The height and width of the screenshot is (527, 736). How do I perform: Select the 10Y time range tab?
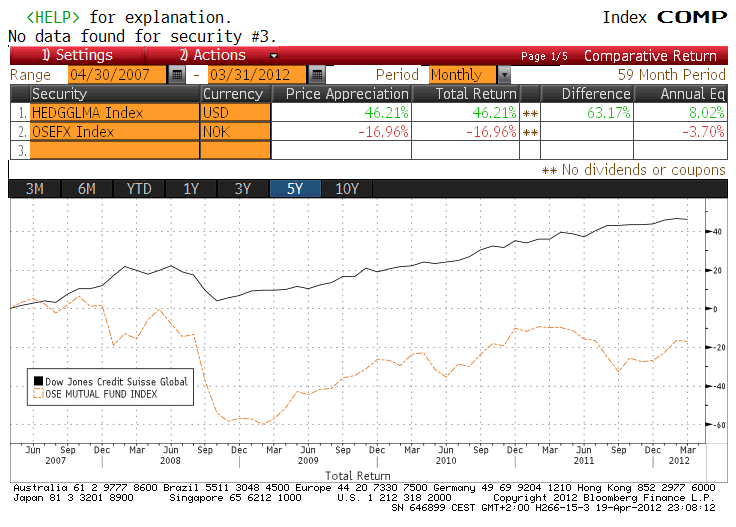click(x=347, y=189)
